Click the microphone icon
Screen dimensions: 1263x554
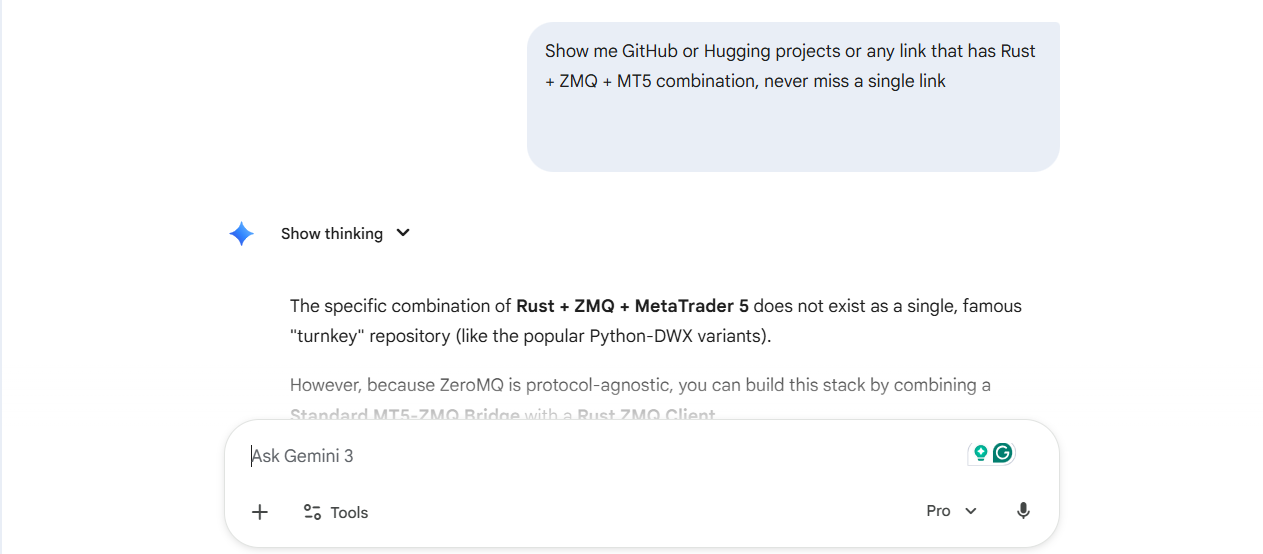point(1023,511)
